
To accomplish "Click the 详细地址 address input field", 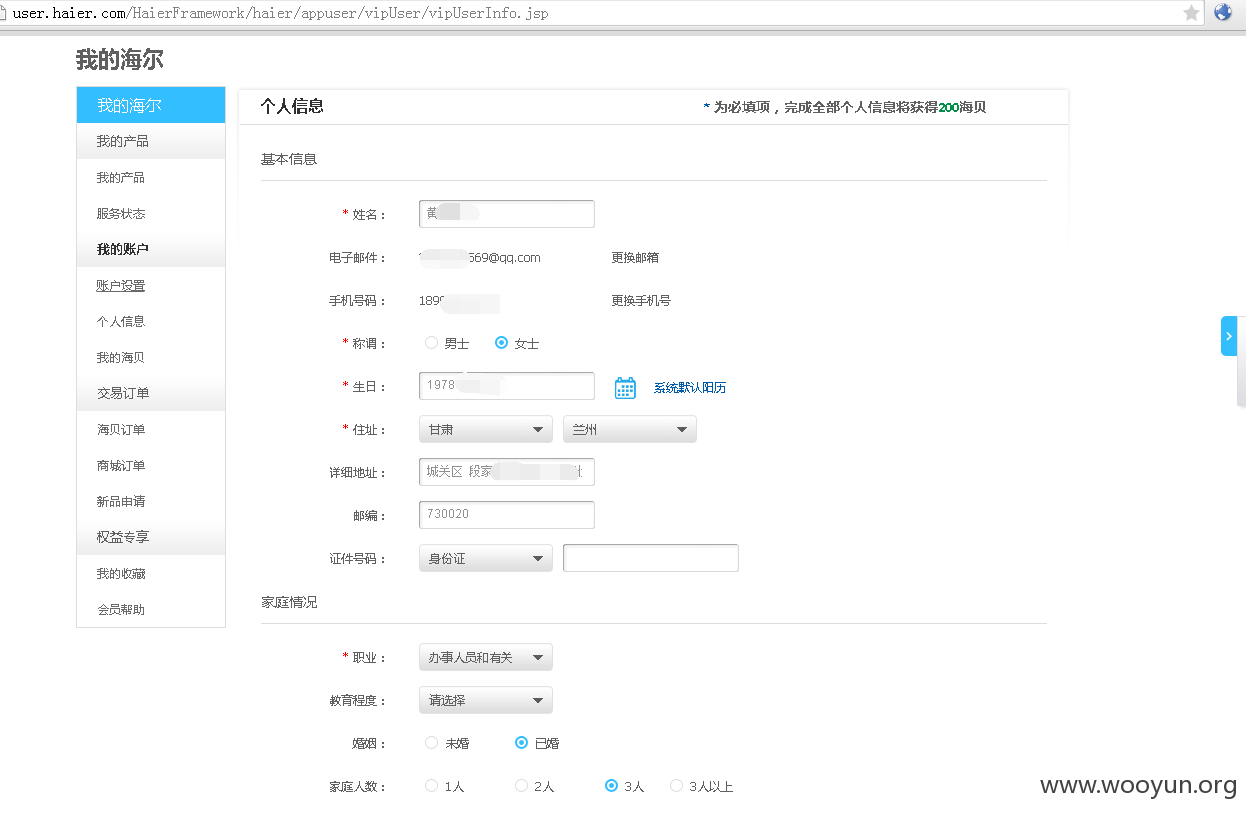I will click(507, 471).
